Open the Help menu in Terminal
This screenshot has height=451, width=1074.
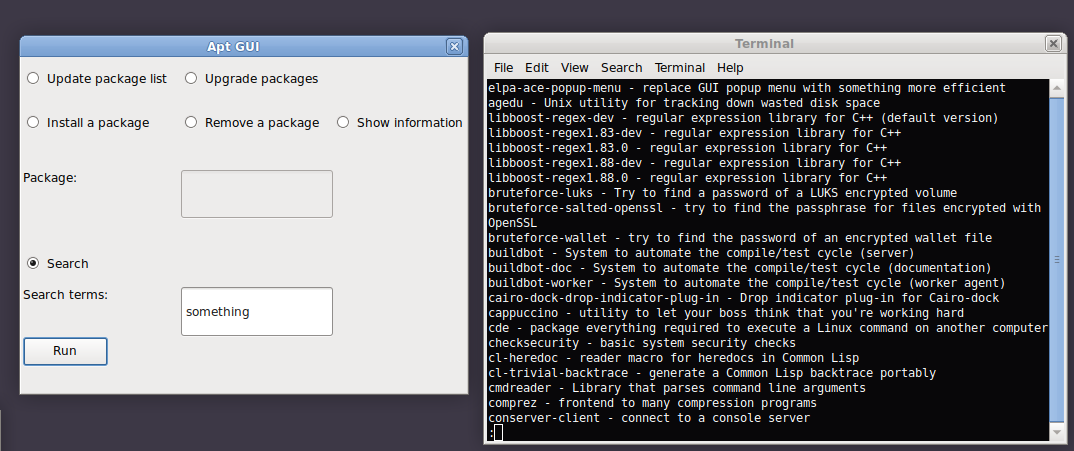730,67
